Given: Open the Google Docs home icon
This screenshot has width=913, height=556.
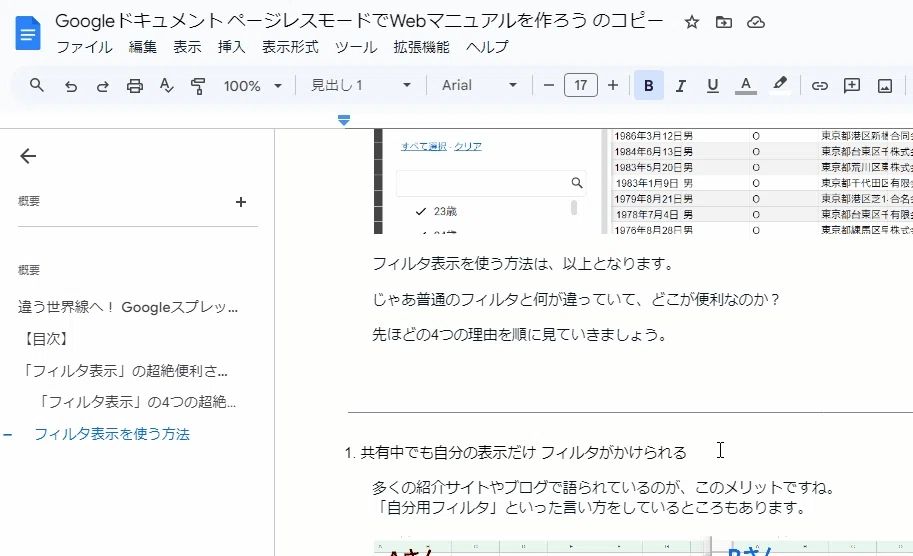Looking at the screenshot, I should (27, 33).
